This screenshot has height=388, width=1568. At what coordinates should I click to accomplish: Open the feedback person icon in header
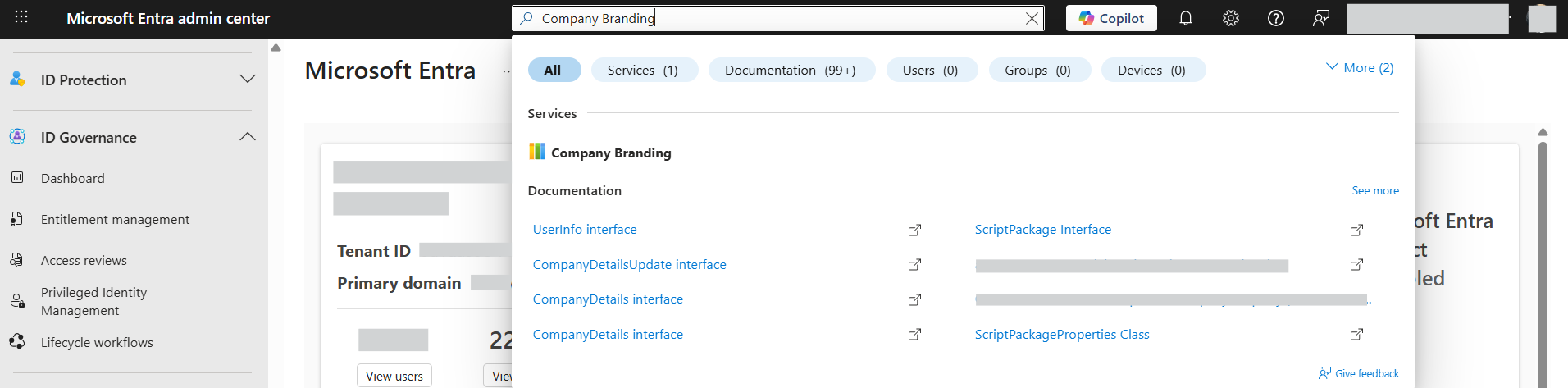point(1321,18)
